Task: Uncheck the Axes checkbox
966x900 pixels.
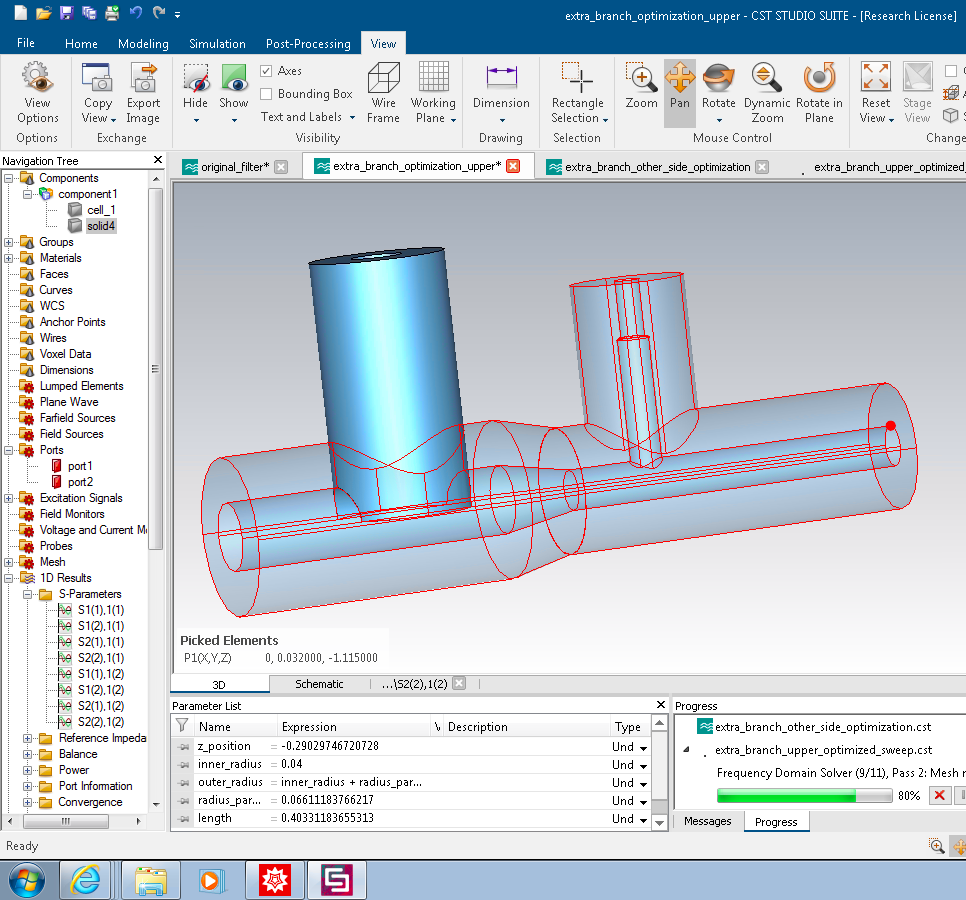Action: click(267, 71)
